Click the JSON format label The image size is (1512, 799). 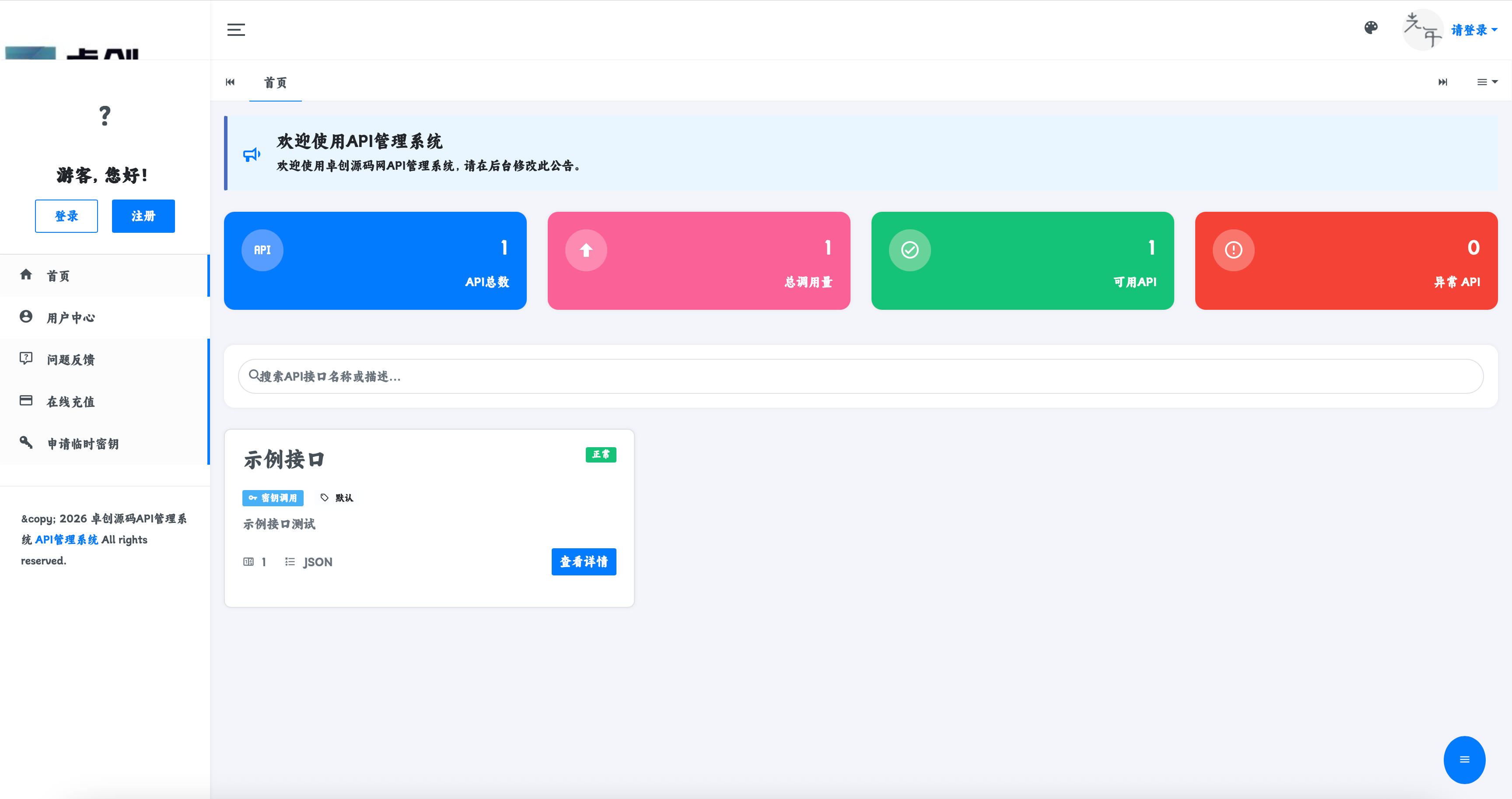point(318,562)
